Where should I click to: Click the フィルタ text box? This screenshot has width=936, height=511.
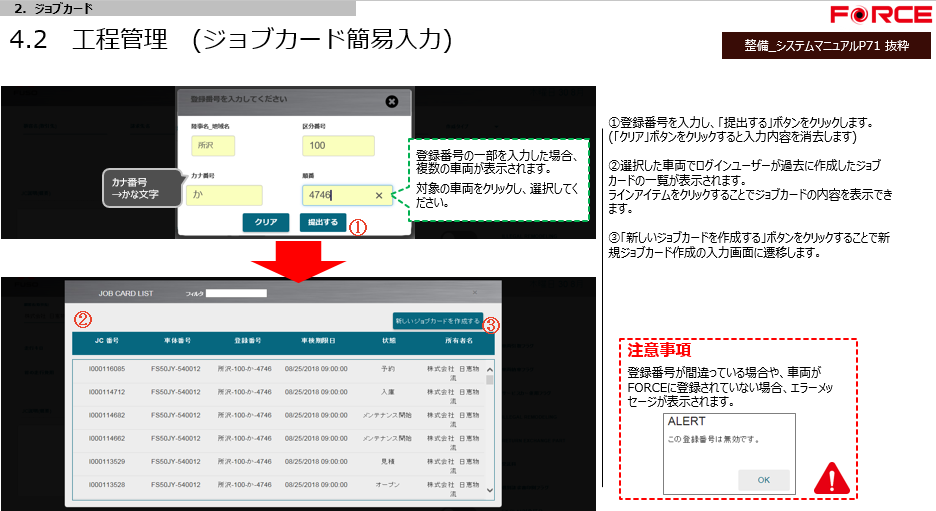point(236,294)
